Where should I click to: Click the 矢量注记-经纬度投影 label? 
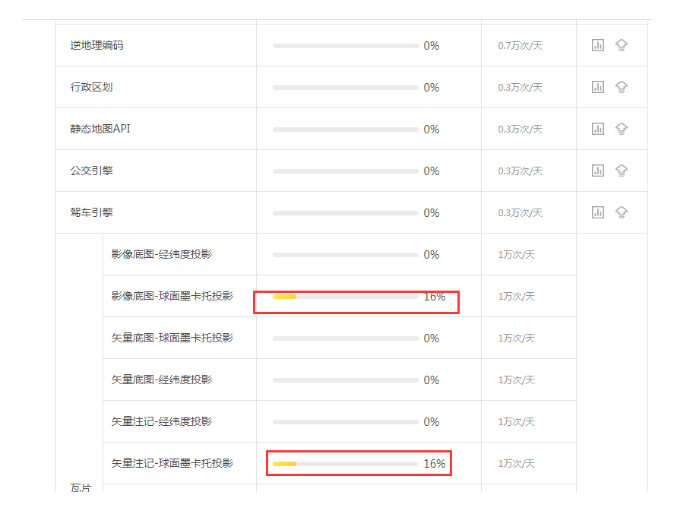[161, 422]
